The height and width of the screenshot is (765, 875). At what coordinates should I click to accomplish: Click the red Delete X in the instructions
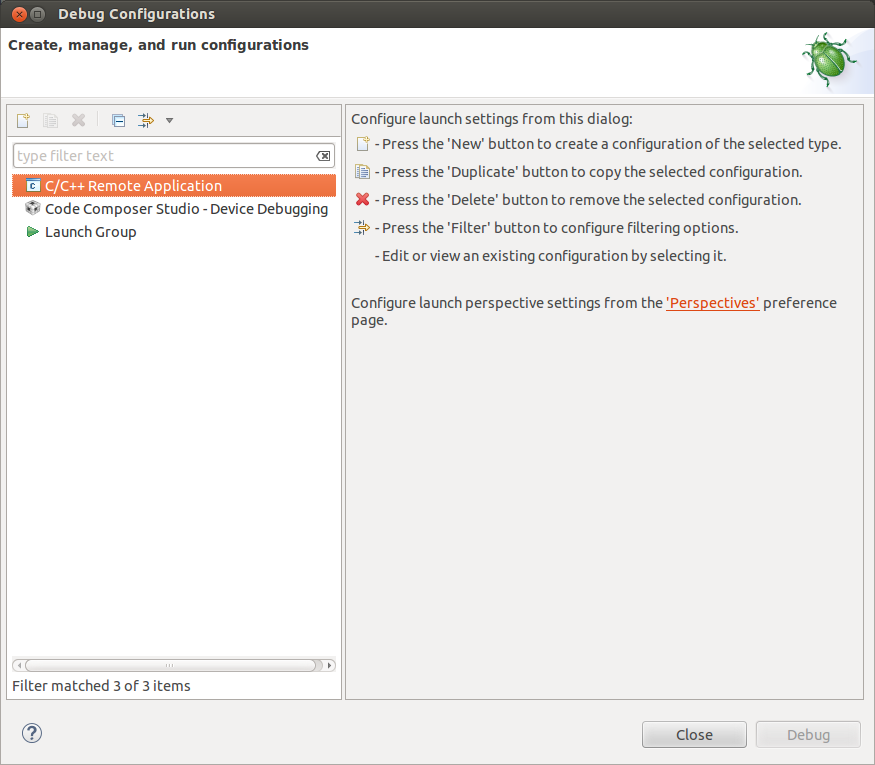click(x=363, y=199)
